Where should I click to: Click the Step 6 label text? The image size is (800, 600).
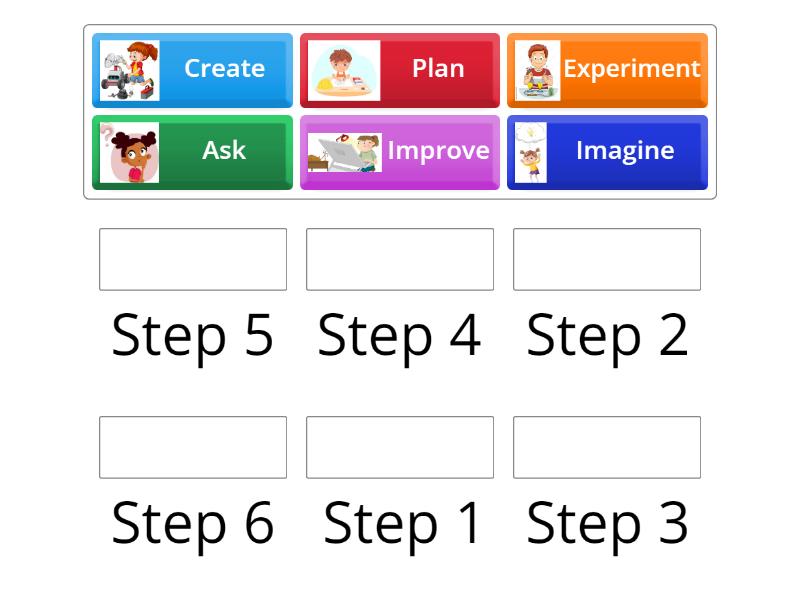193,521
